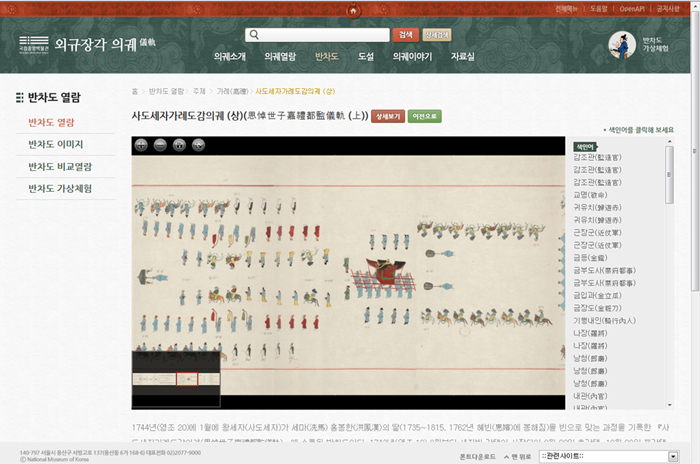700x464 pixels.
Task: Select 반차도 비교열람 in left sidebar
Action: (x=60, y=167)
